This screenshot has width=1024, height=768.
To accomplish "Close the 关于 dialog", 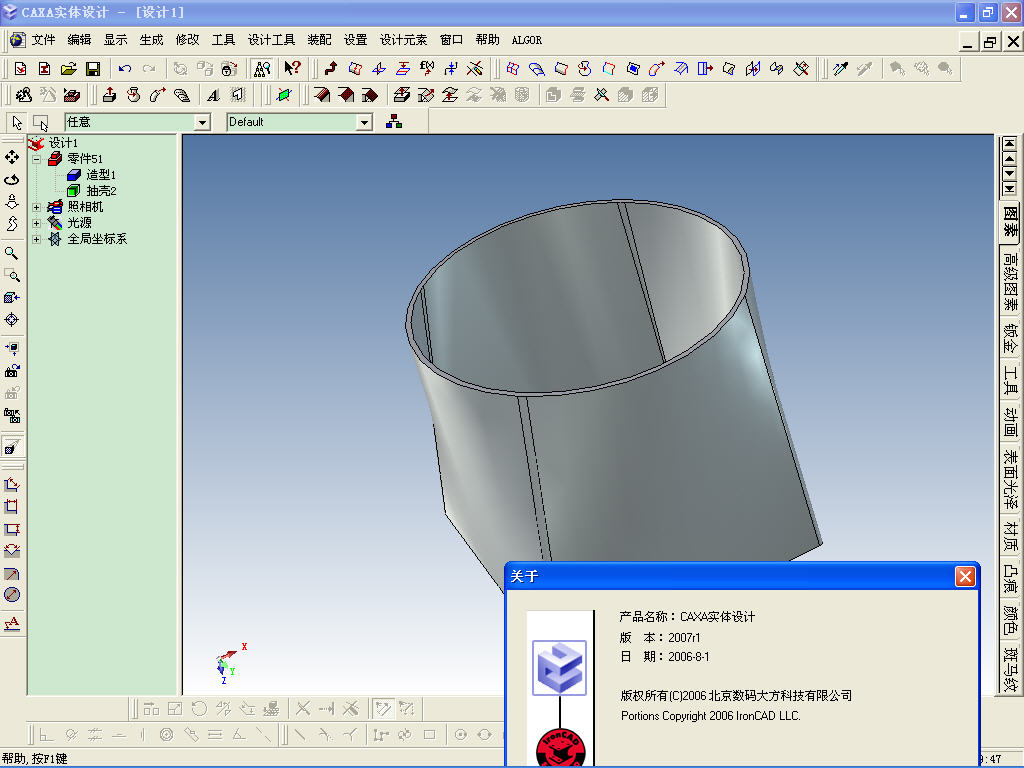I will pos(964,577).
